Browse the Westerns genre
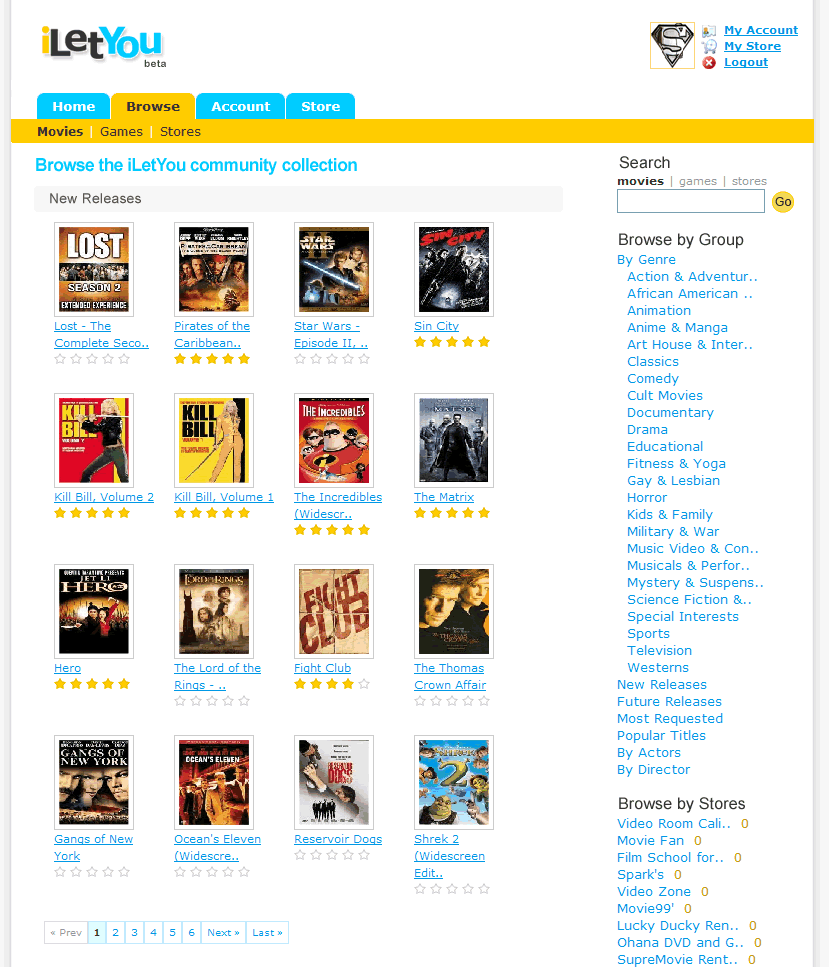 658,667
